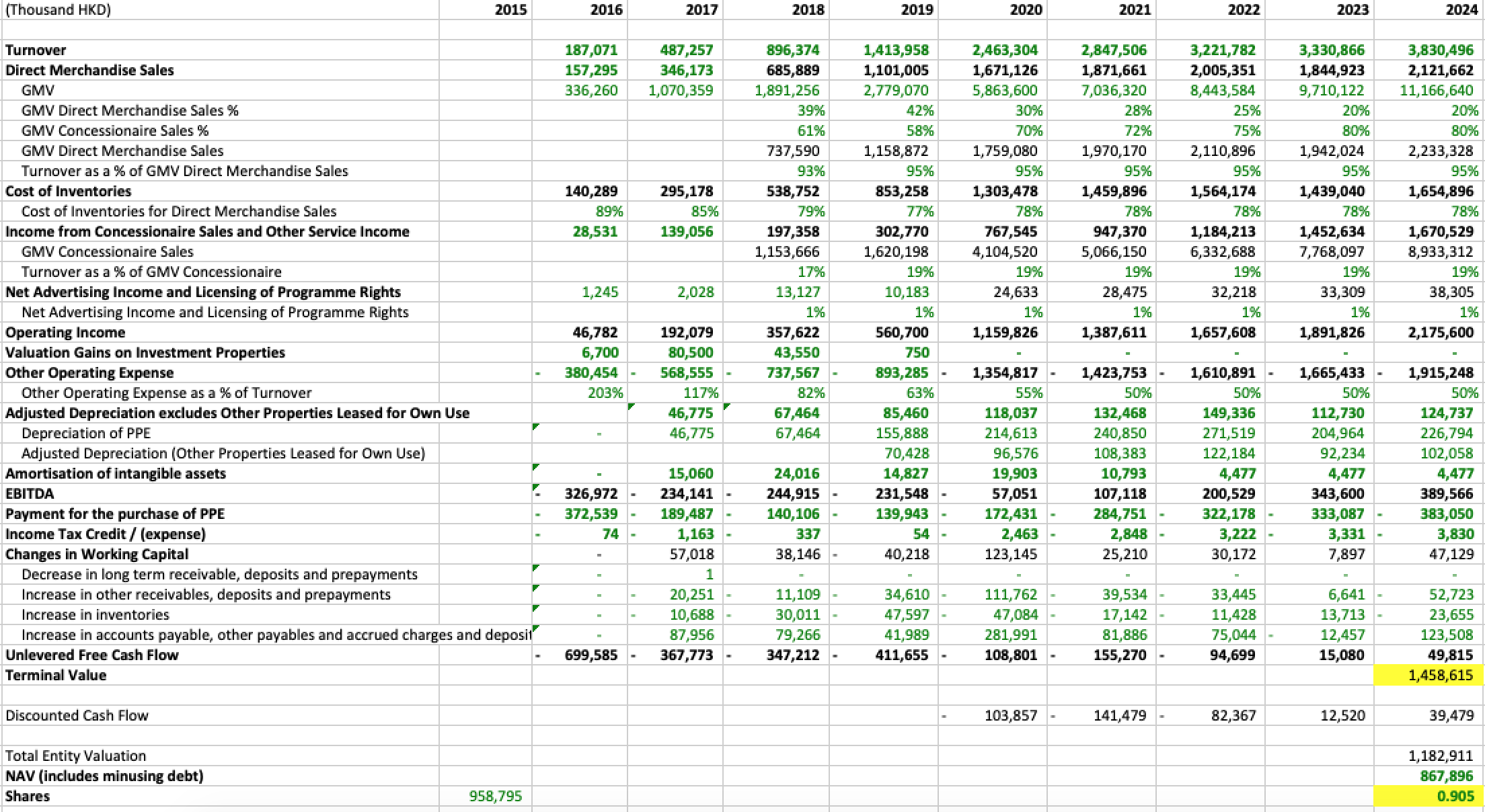The height and width of the screenshot is (812, 1485).
Task: Select 17% Turnover as % of GMV Concessionaire
Action: tap(811, 272)
